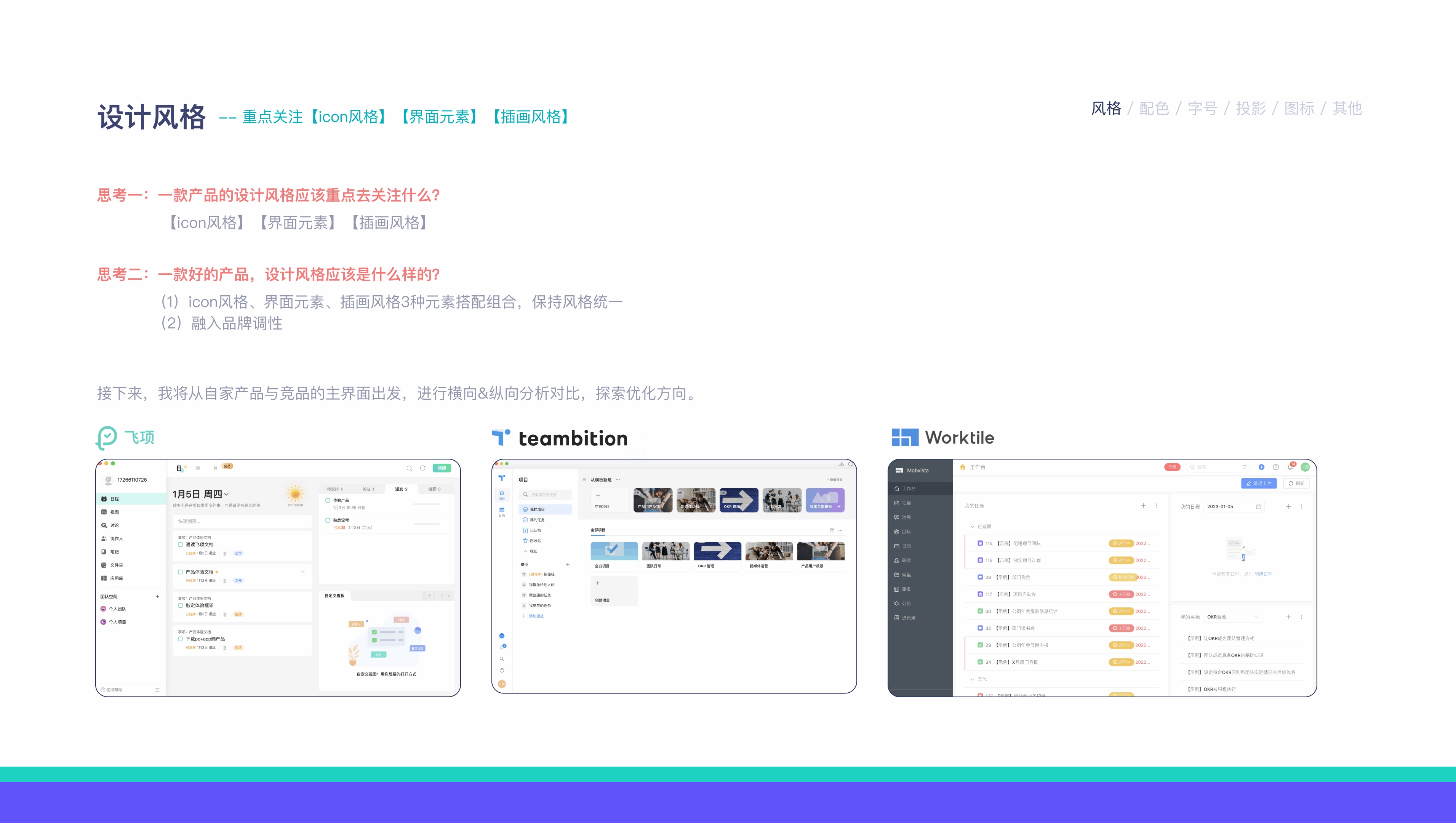
Task: Click the green 创建 button
Action: click(442, 468)
